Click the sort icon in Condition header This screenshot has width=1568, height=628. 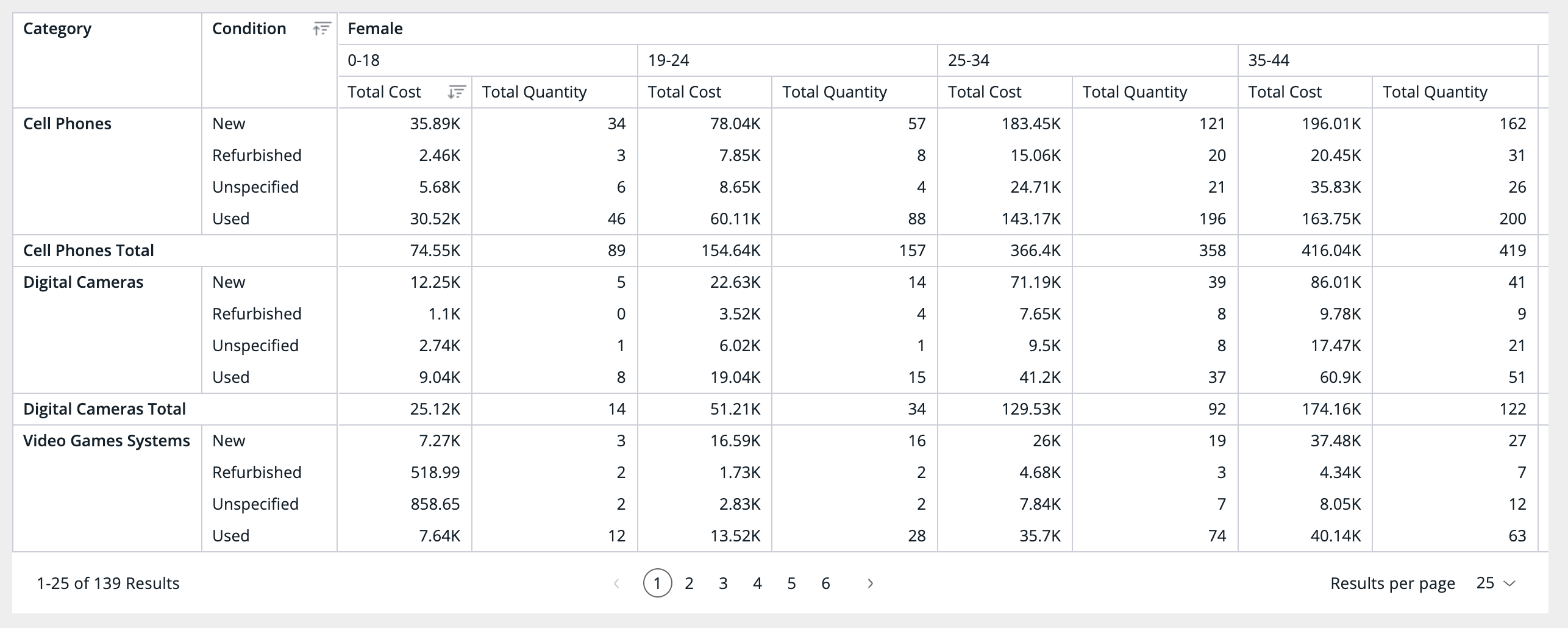[321, 29]
